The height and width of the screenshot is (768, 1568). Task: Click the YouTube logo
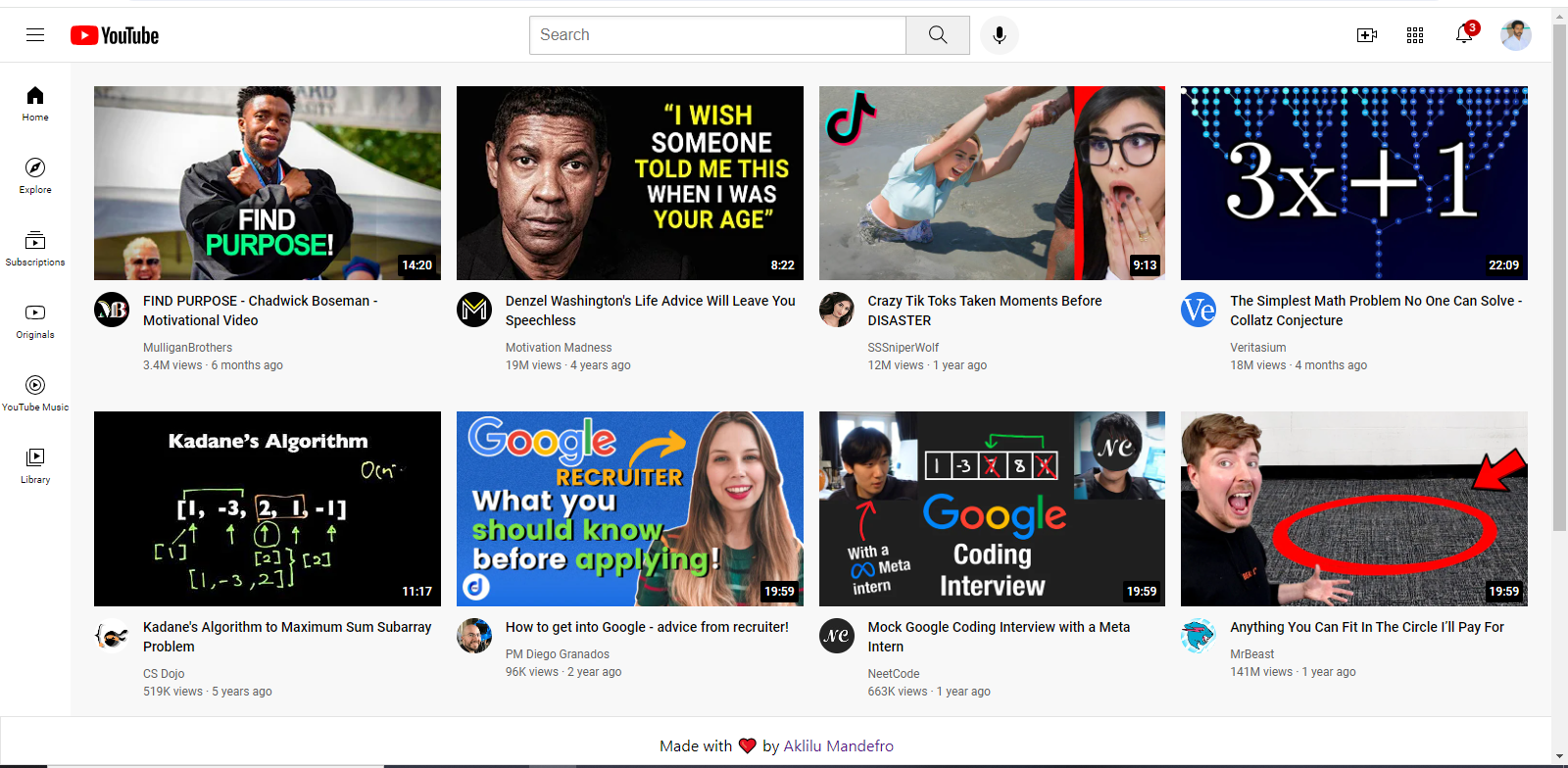coord(115,35)
